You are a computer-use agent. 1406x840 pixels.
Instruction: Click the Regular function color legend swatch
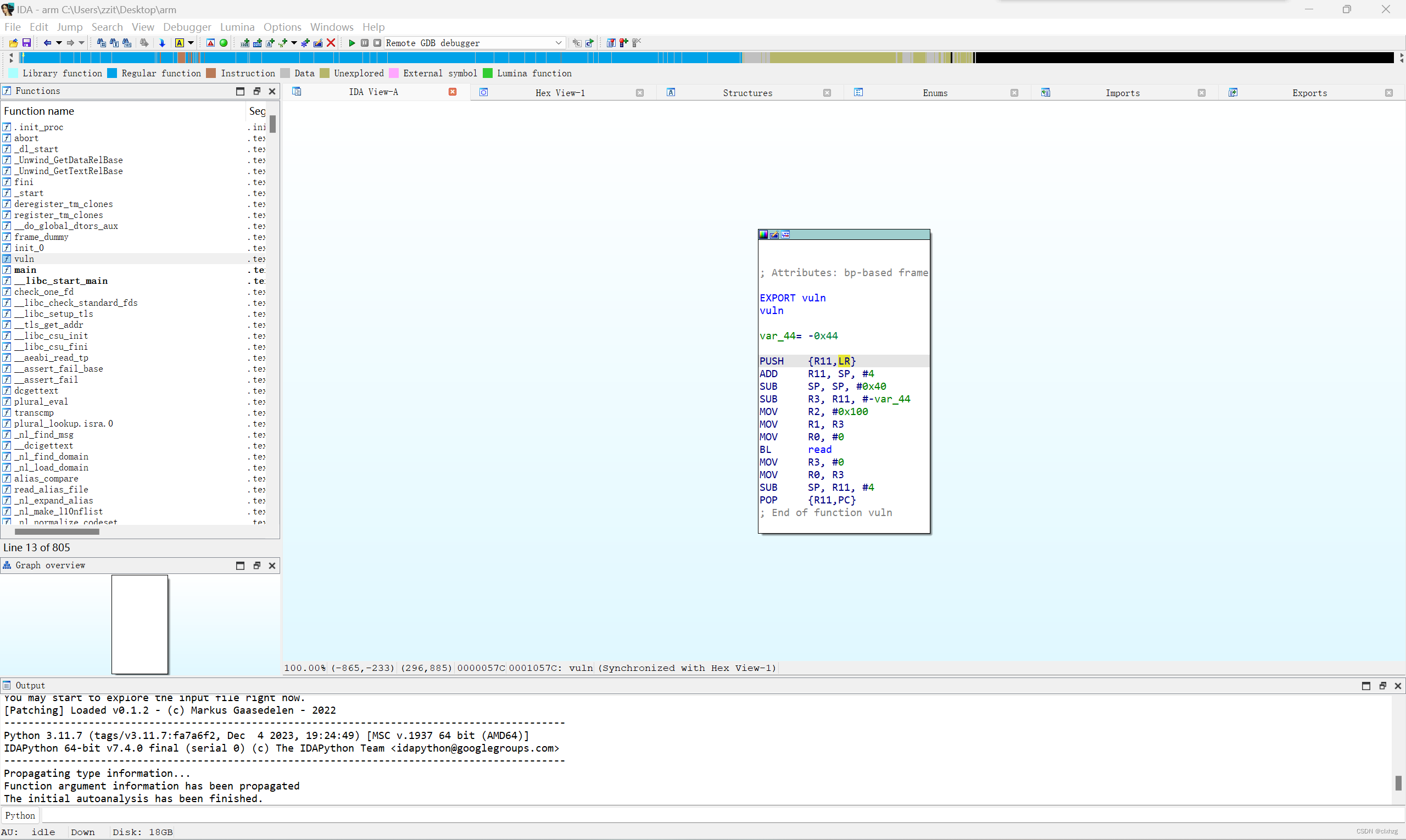coord(113,73)
